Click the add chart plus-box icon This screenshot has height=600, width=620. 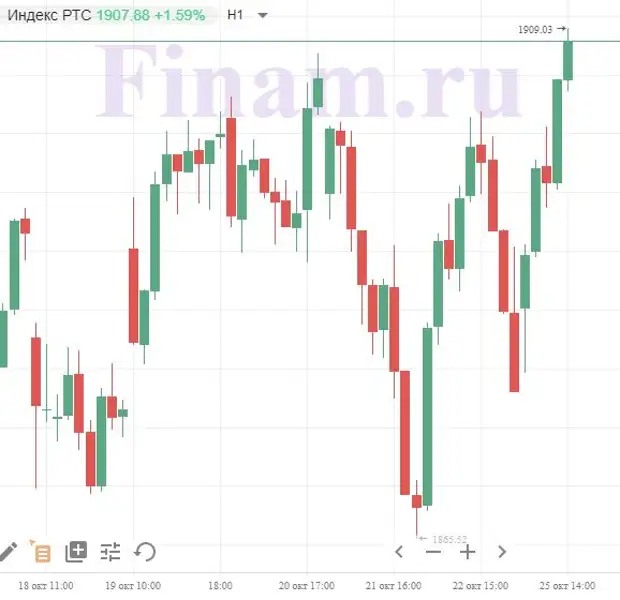tap(76, 550)
